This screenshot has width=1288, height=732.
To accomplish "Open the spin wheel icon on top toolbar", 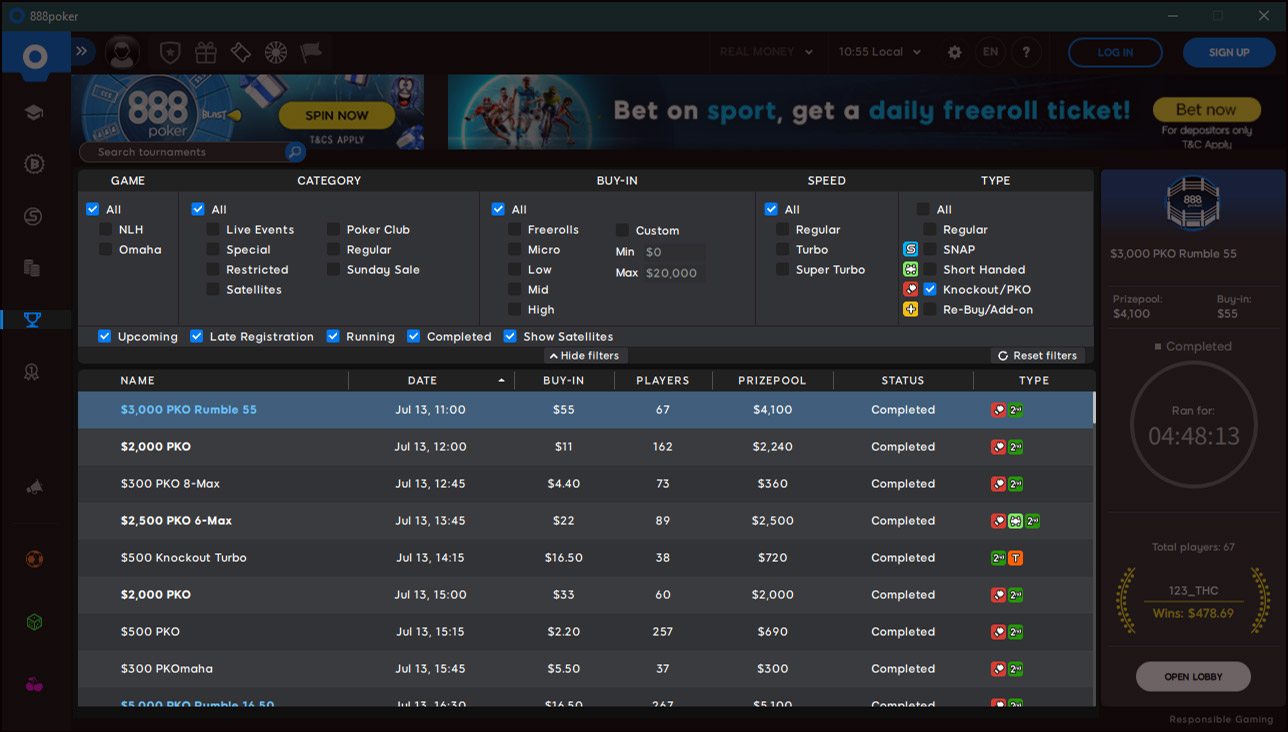I will 275,52.
